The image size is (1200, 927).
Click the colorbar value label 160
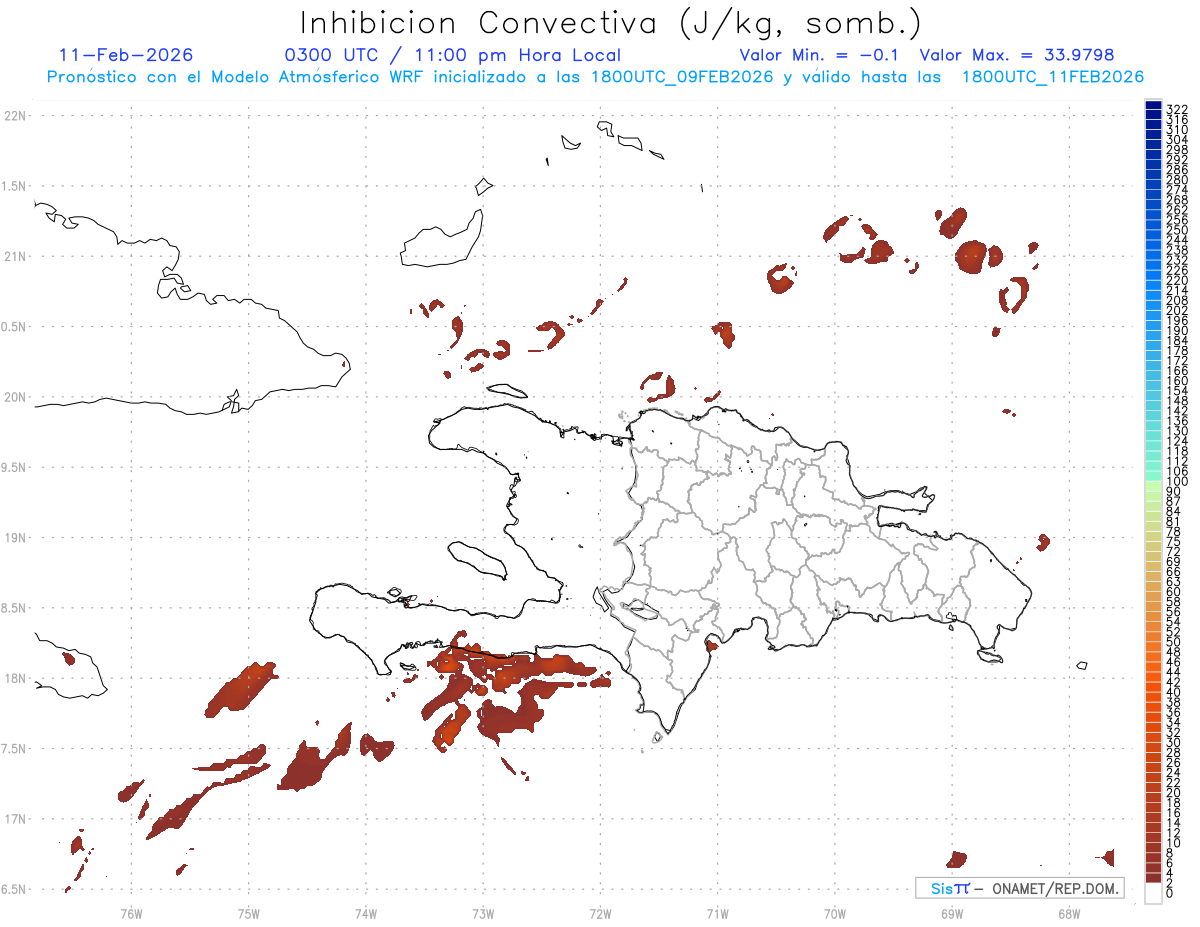[x=1177, y=380]
